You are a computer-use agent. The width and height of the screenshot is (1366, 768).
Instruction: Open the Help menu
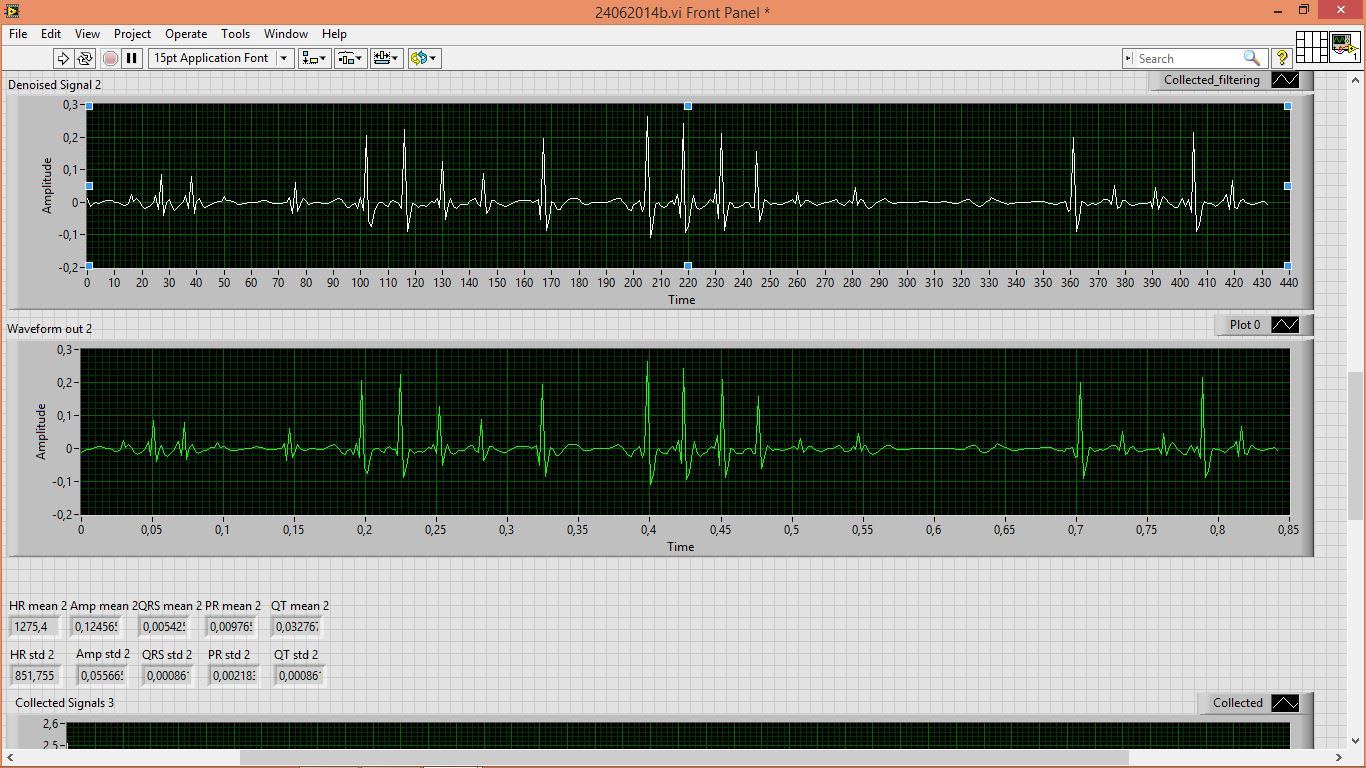tap(334, 33)
